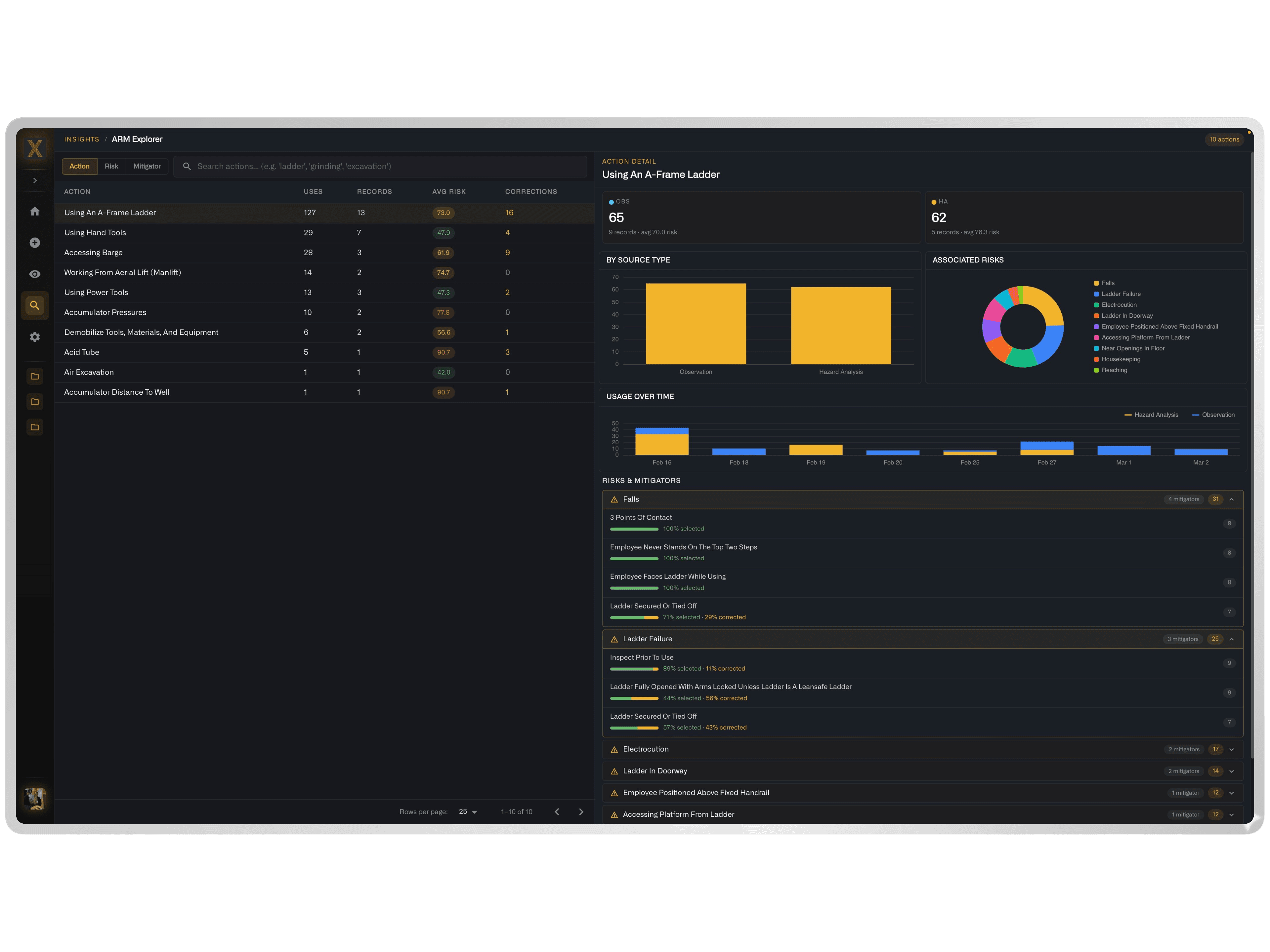
Task: Sort by the AVG RISK column header
Action: 449,192
